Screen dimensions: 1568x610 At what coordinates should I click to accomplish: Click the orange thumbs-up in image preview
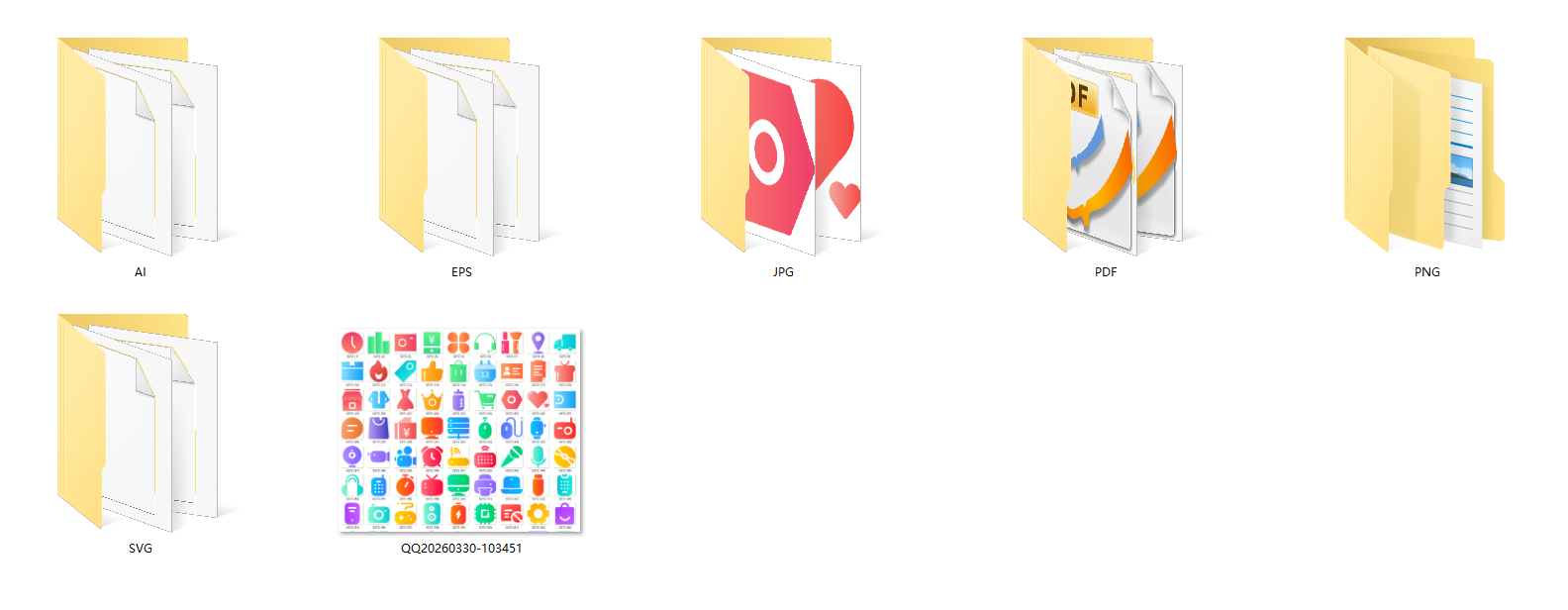[x=432, y=371]
